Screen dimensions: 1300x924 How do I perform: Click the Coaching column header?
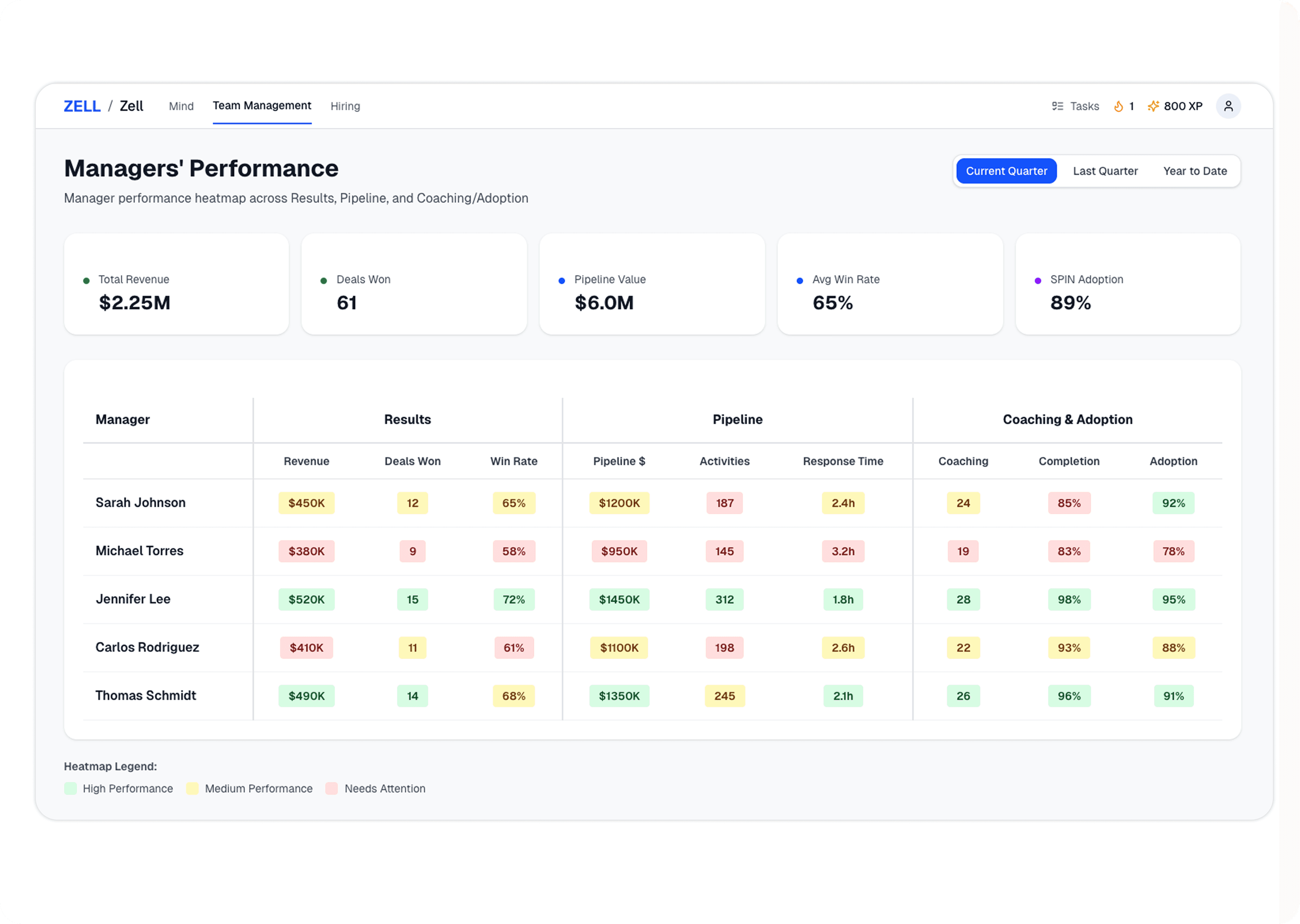tap(963, 461)
